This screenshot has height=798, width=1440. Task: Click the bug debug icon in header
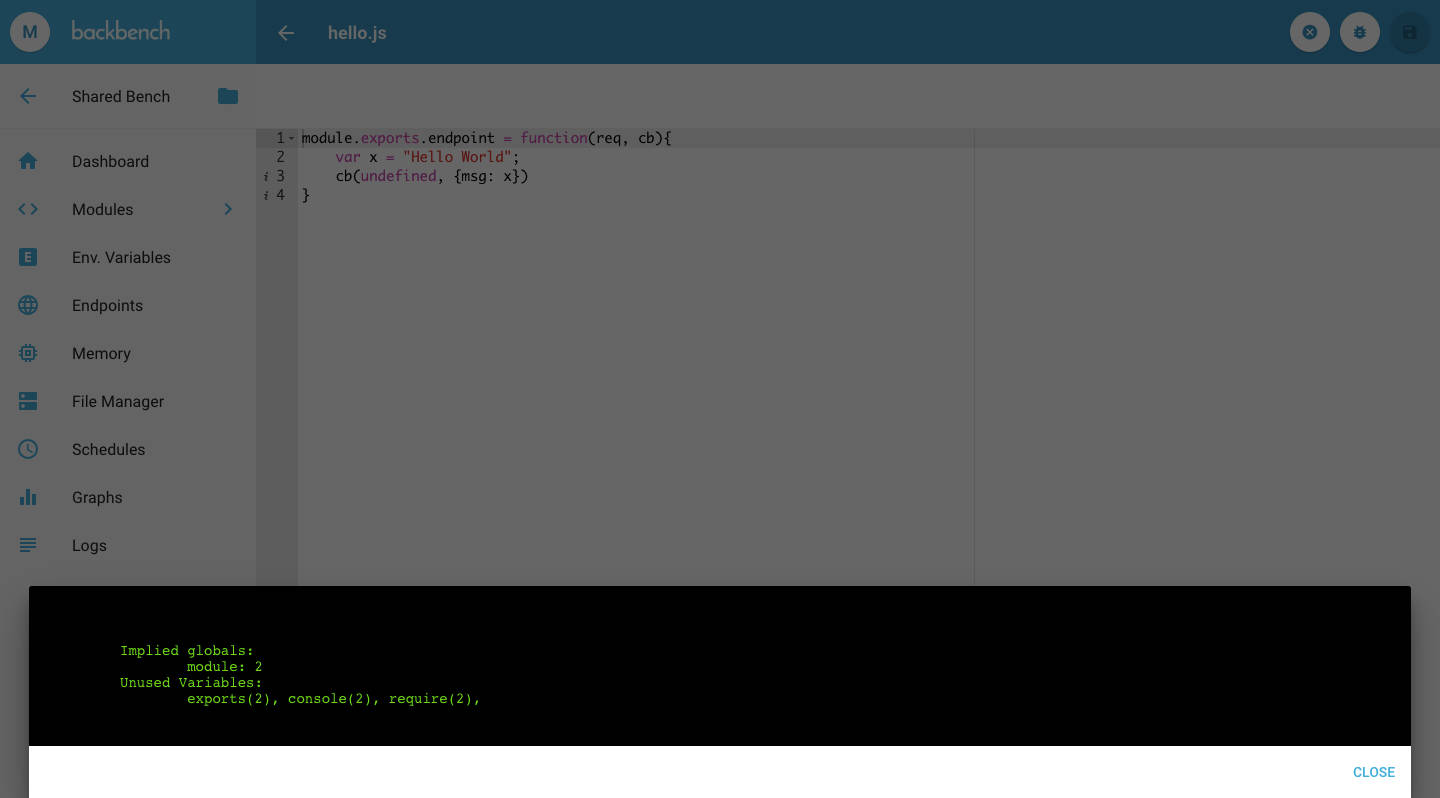1359,32
